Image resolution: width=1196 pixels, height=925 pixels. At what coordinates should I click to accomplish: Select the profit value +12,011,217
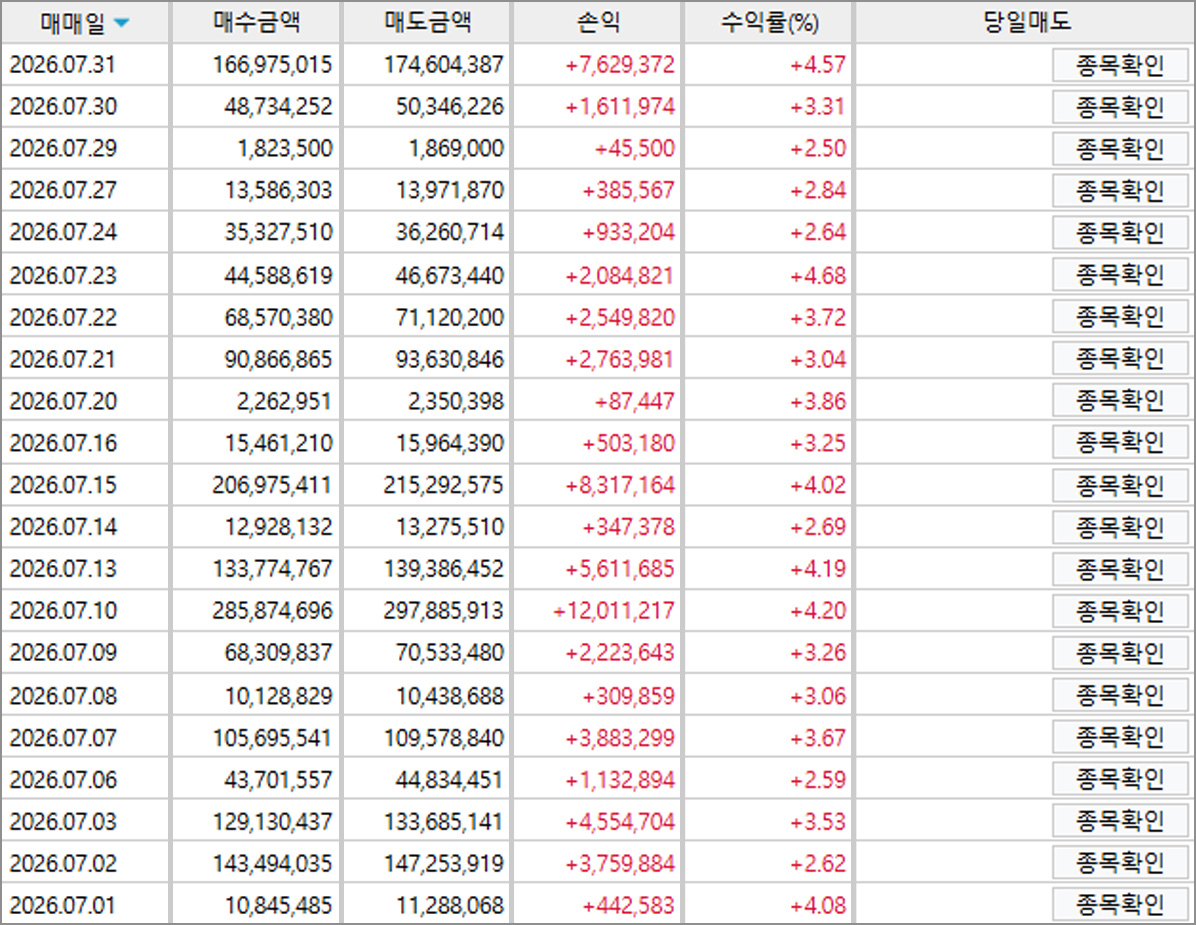(614, 611)
